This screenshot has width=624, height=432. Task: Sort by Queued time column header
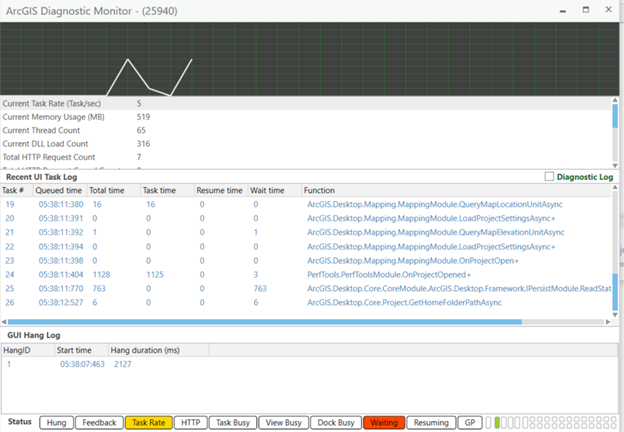tap(60, 190)
